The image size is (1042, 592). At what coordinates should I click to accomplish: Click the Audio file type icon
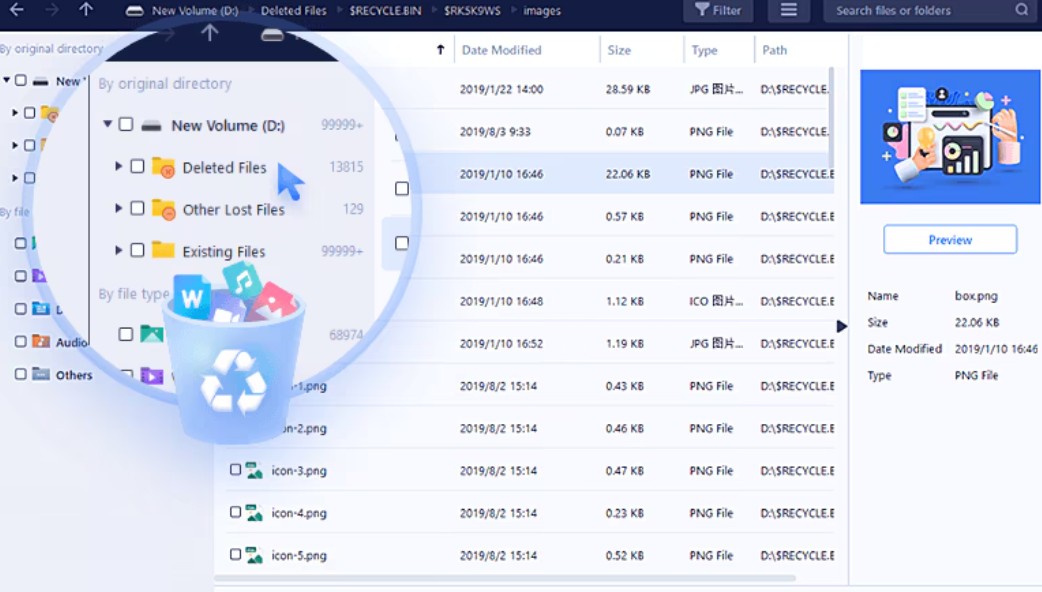coord(41,342)
